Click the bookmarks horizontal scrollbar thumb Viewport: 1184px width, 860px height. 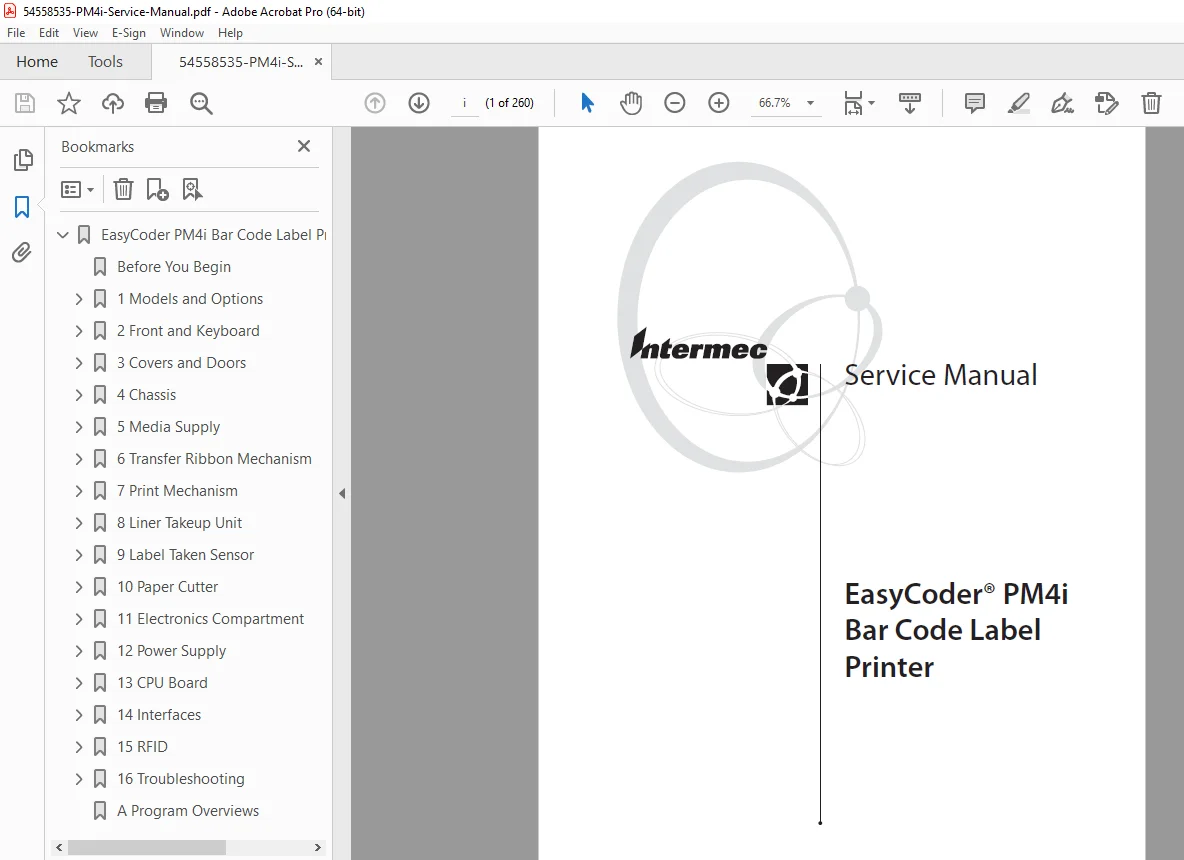coord(146,847)
